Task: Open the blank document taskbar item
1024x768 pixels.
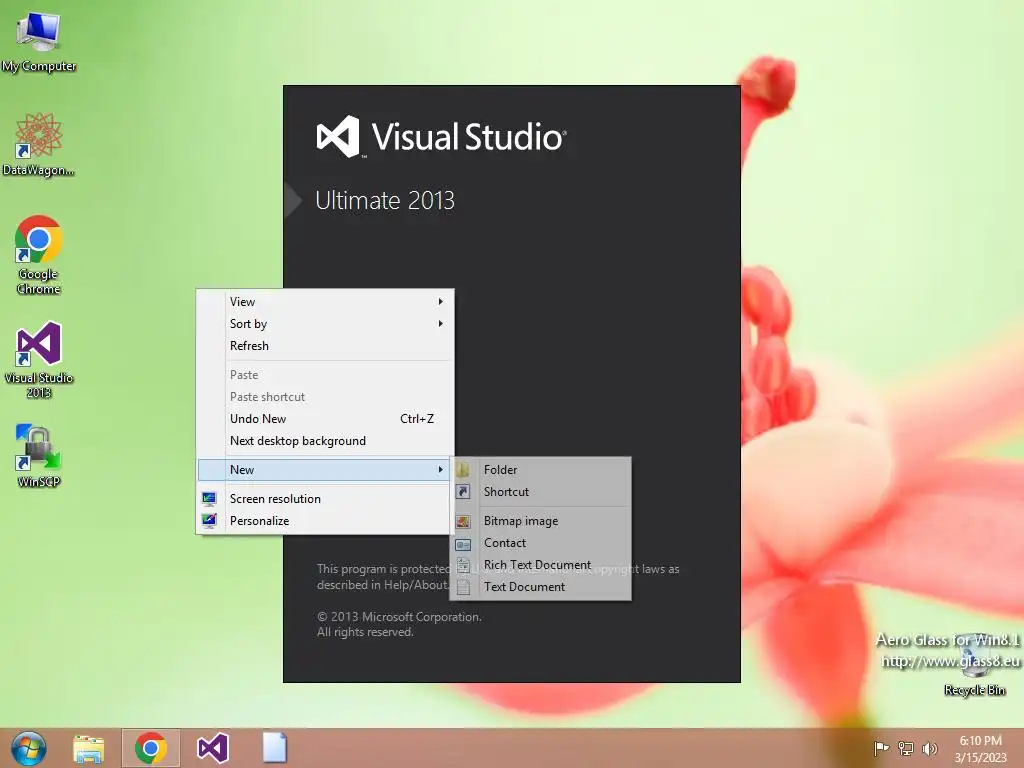Action: pyautogui.click(x=274, y=748)
